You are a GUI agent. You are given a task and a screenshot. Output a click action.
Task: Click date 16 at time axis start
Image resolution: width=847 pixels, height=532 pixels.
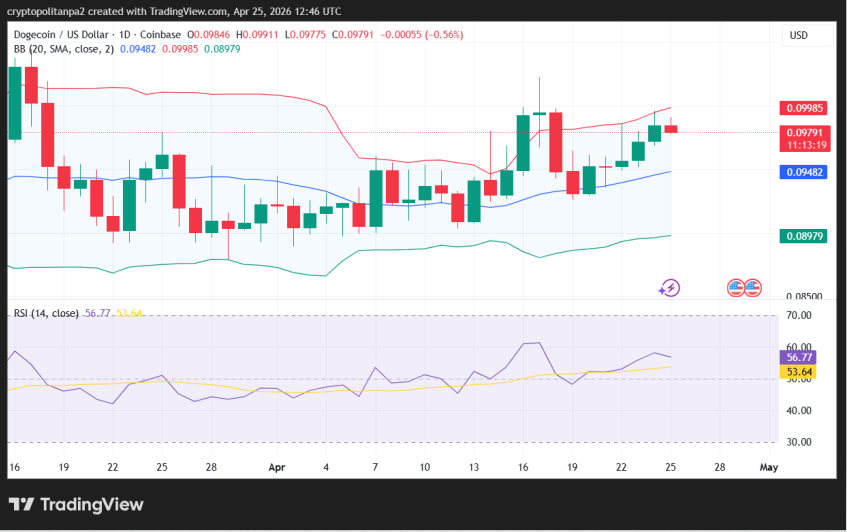14,467
